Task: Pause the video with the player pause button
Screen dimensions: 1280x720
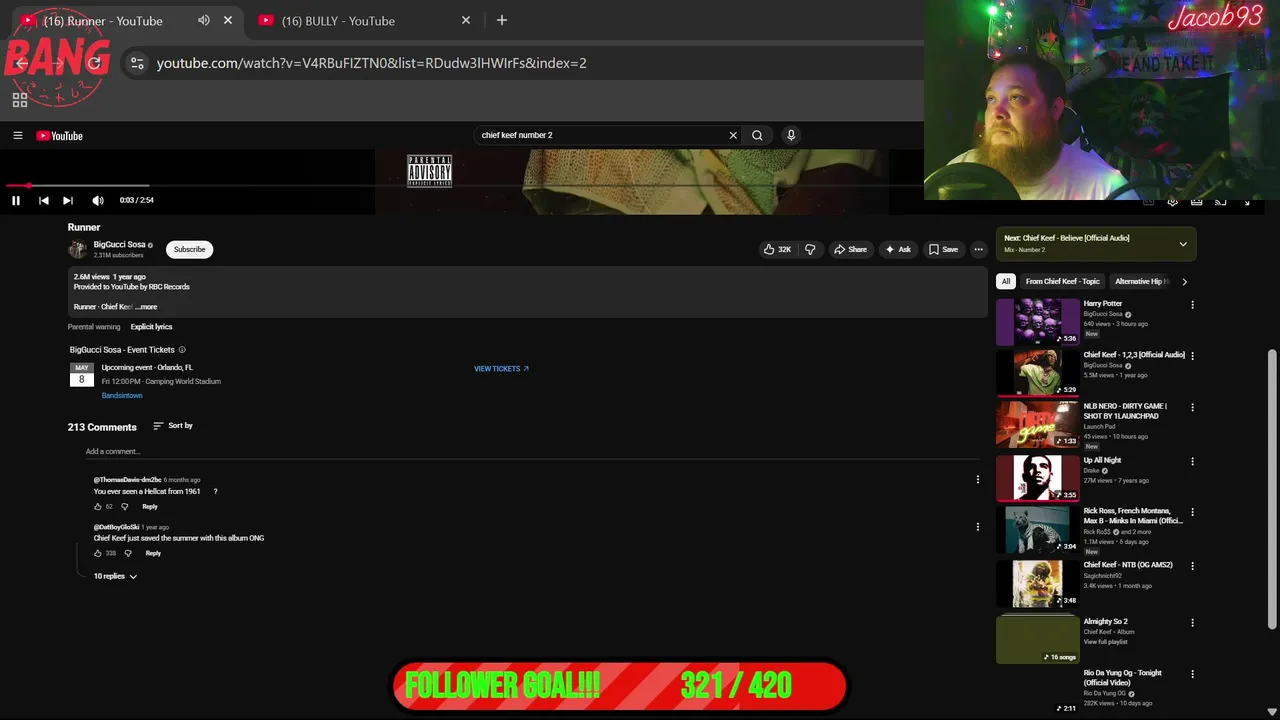Action: (16, 200)
